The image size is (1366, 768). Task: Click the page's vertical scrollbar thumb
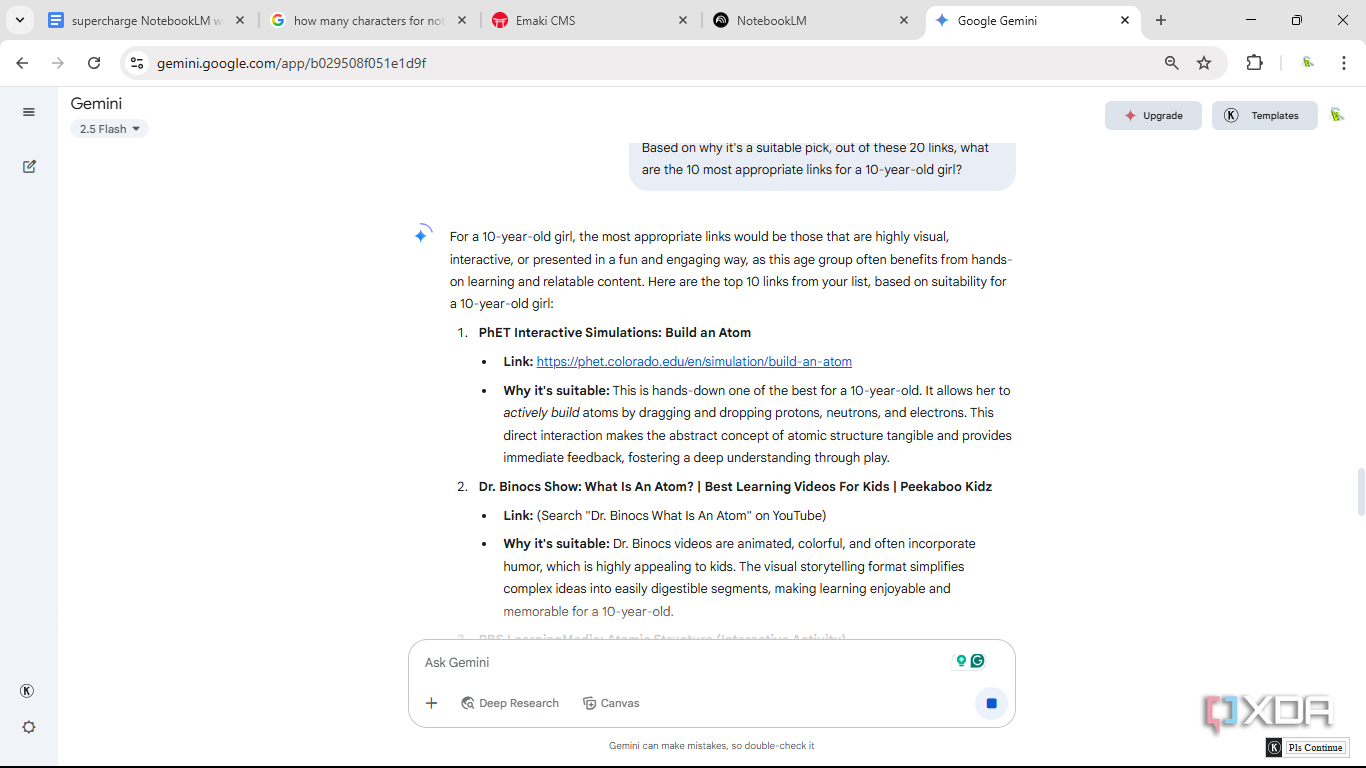click(x=1360, y=491)
